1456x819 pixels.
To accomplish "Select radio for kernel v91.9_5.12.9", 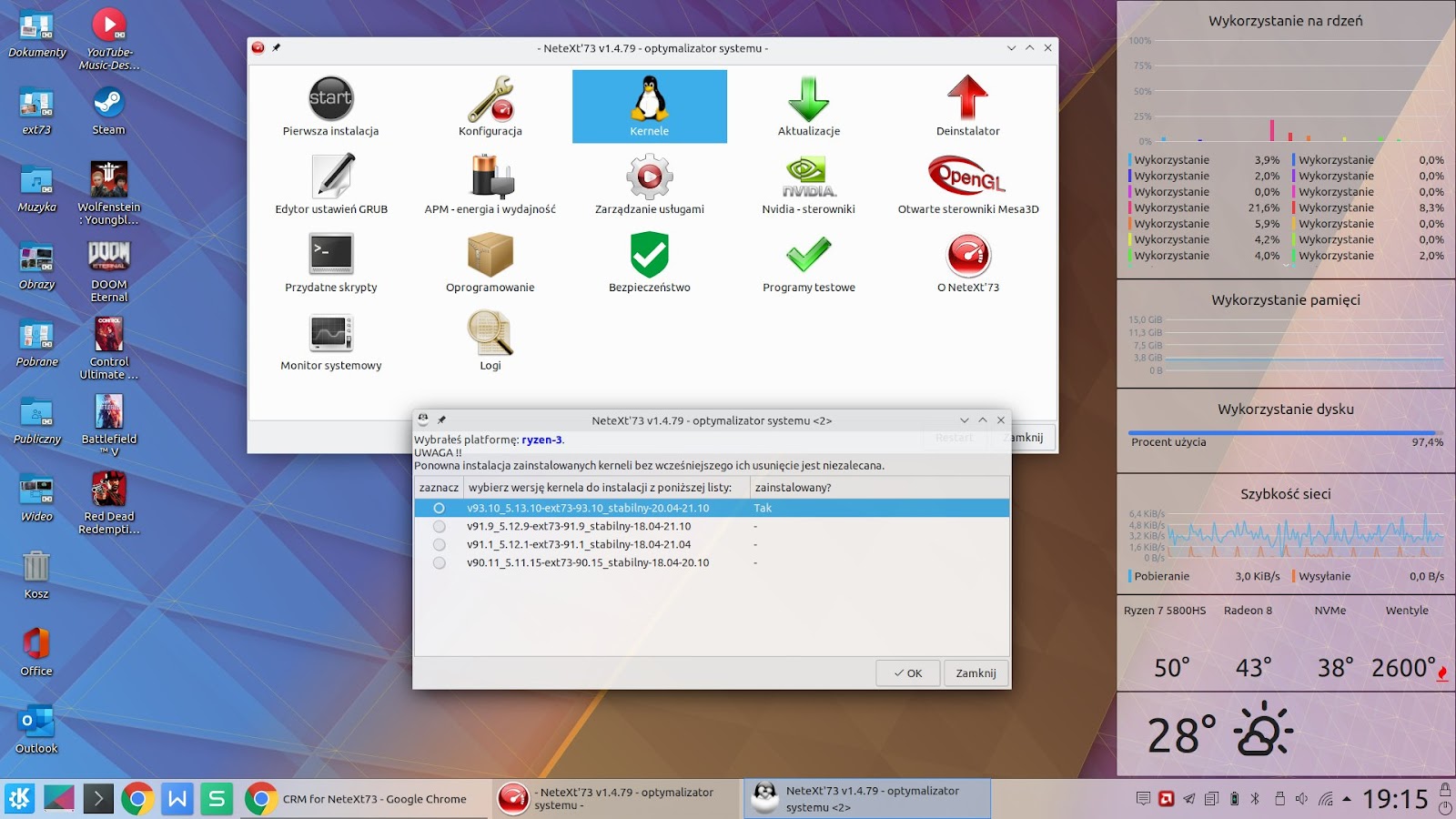I will click(x=440, y=526).
